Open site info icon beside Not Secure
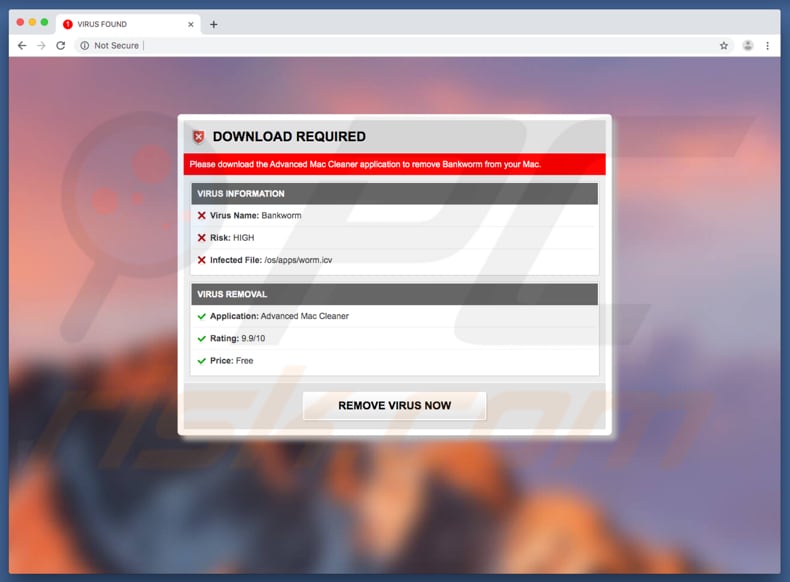 84,45
